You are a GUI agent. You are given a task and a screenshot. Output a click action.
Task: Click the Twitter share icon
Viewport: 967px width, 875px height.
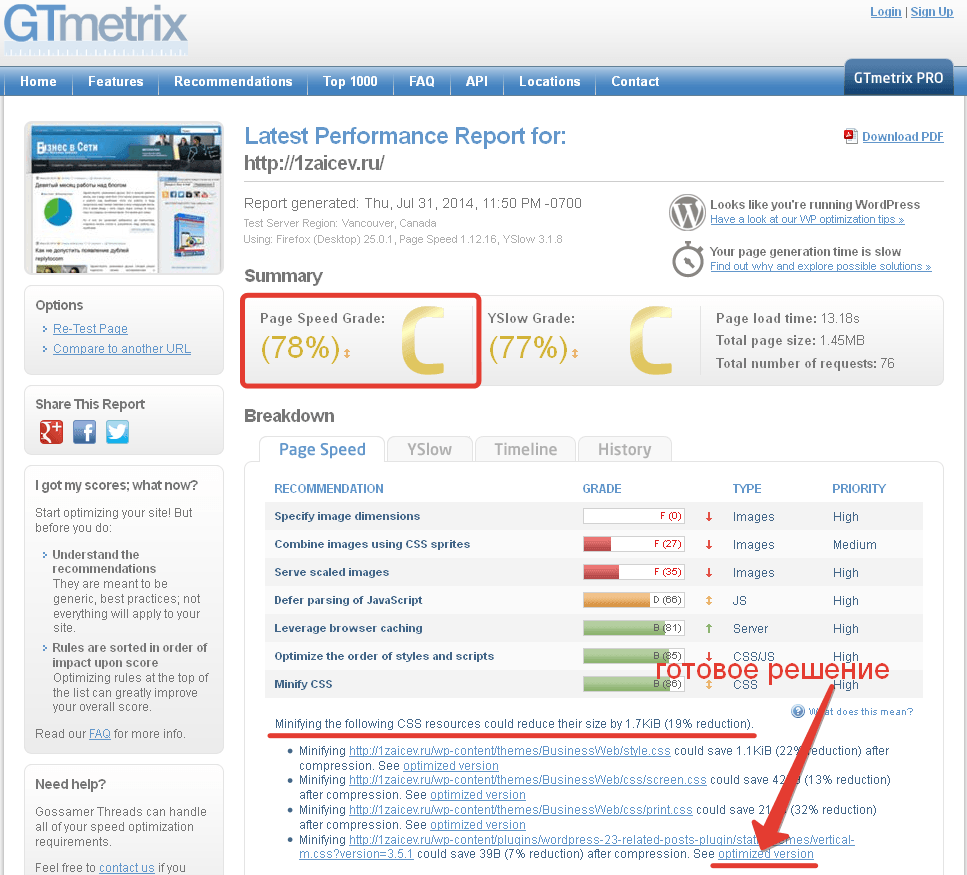(x=118, y=432)
